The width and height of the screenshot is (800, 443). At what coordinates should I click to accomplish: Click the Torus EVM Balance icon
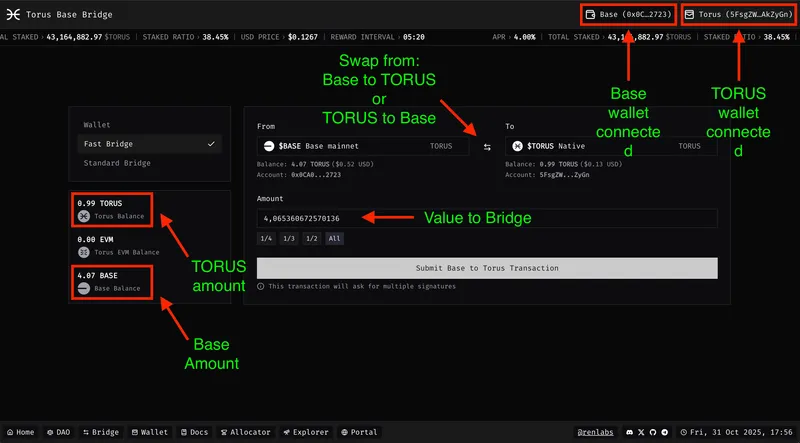tap(84, 252)
